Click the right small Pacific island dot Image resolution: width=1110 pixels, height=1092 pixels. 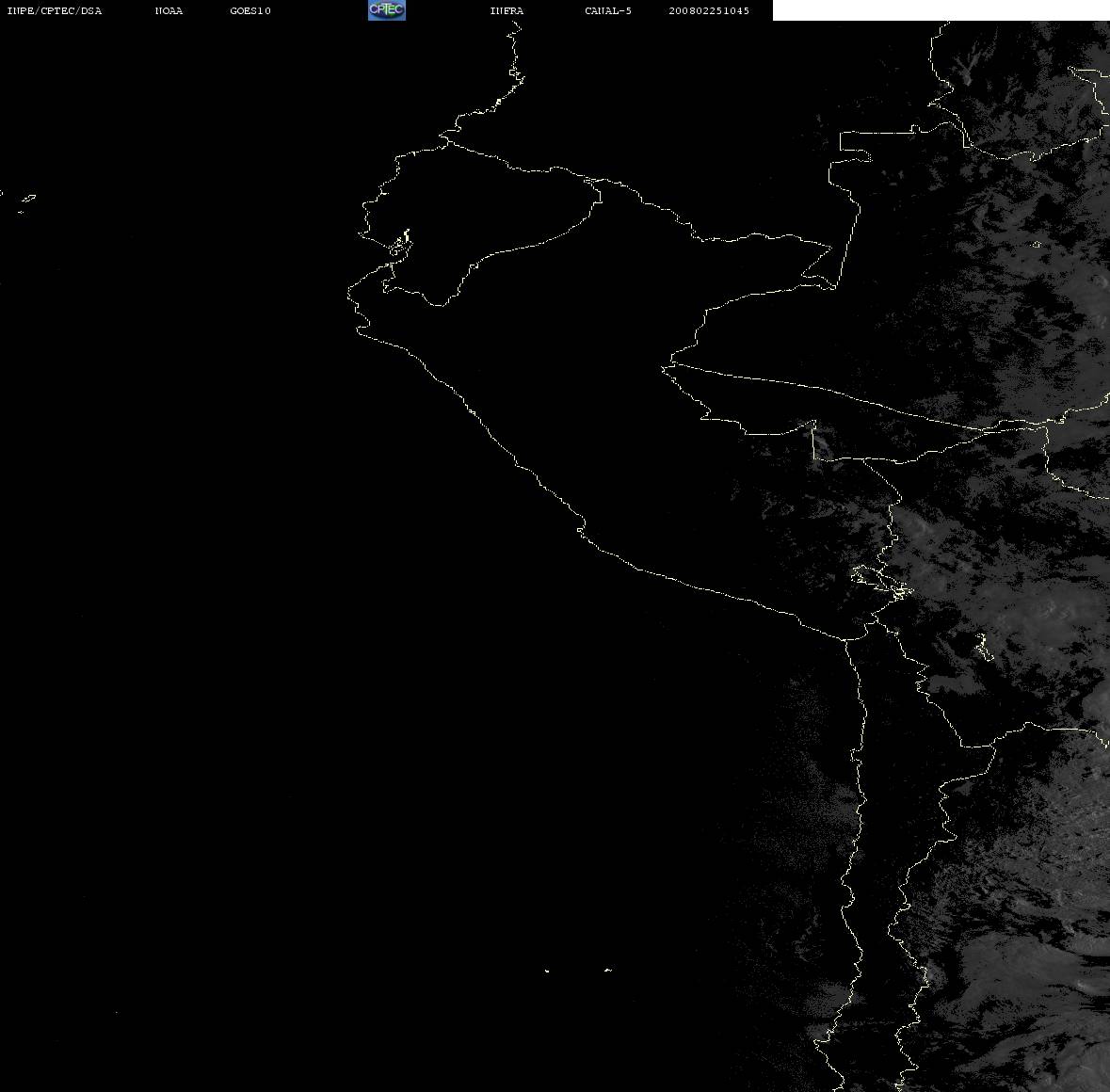pos(608,970)
